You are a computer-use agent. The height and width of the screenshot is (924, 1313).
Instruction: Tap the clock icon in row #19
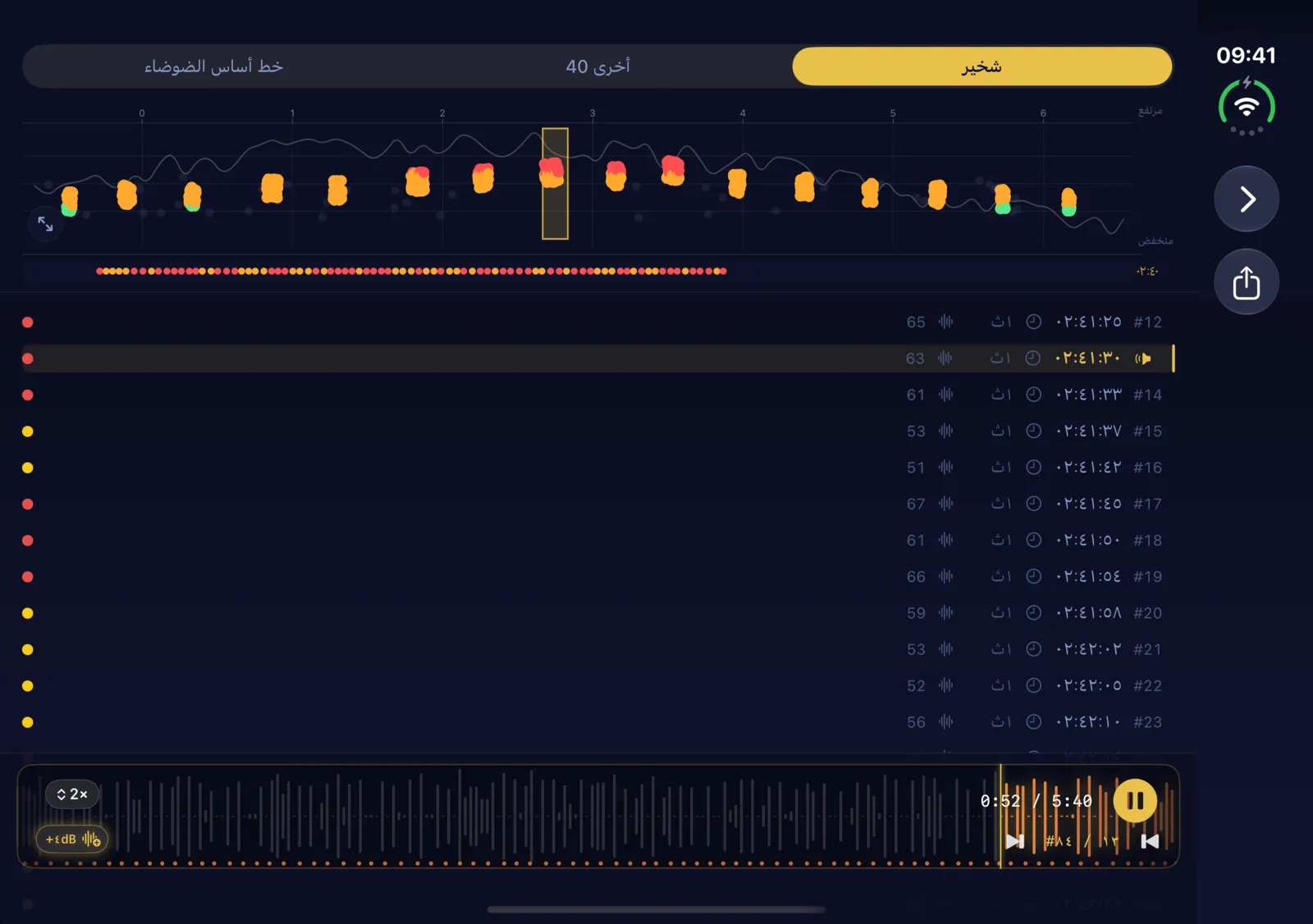tap(1034, 577)
